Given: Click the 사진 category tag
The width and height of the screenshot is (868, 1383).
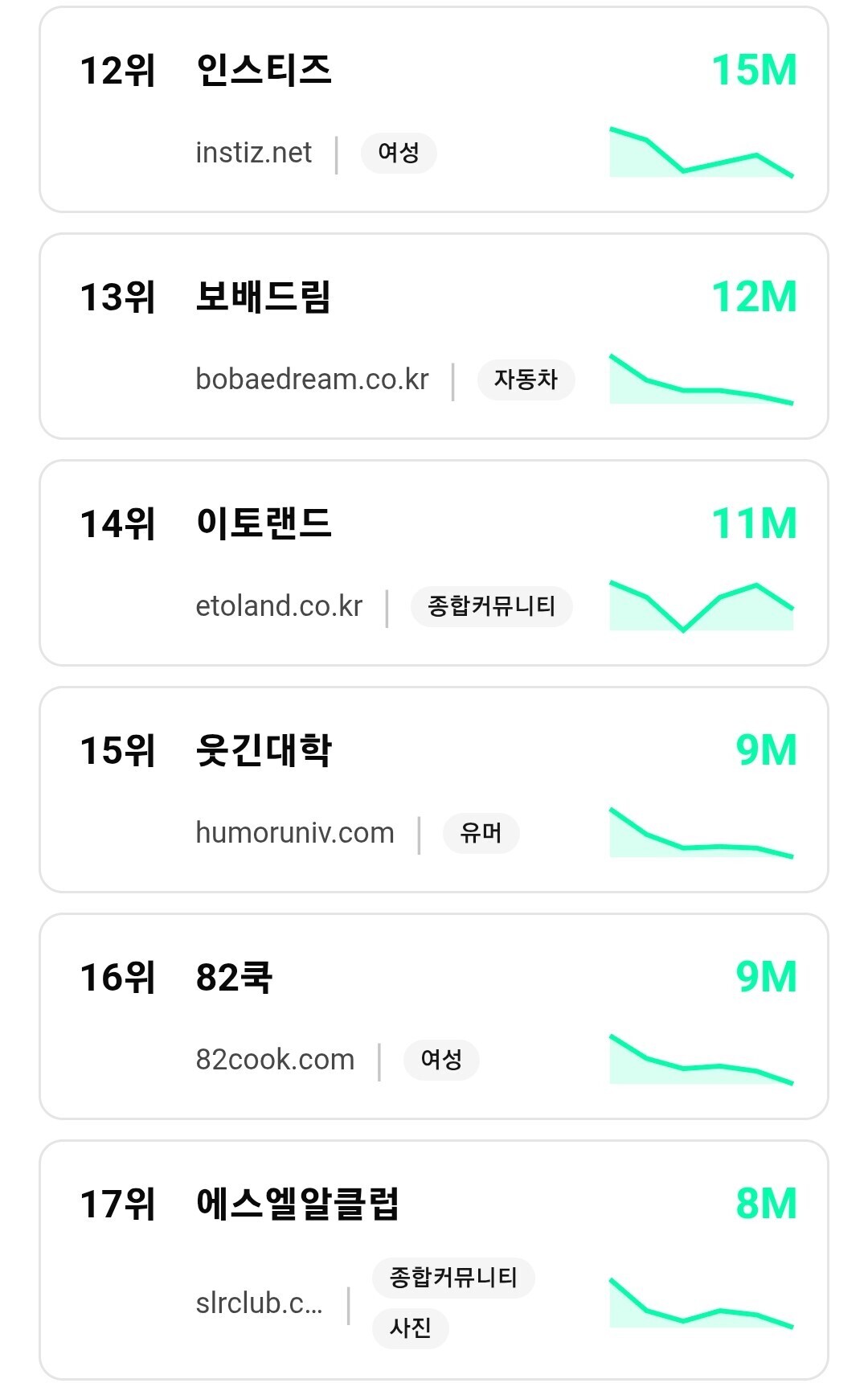Looking at the screenshot, I should click(x=410, y=1328).
